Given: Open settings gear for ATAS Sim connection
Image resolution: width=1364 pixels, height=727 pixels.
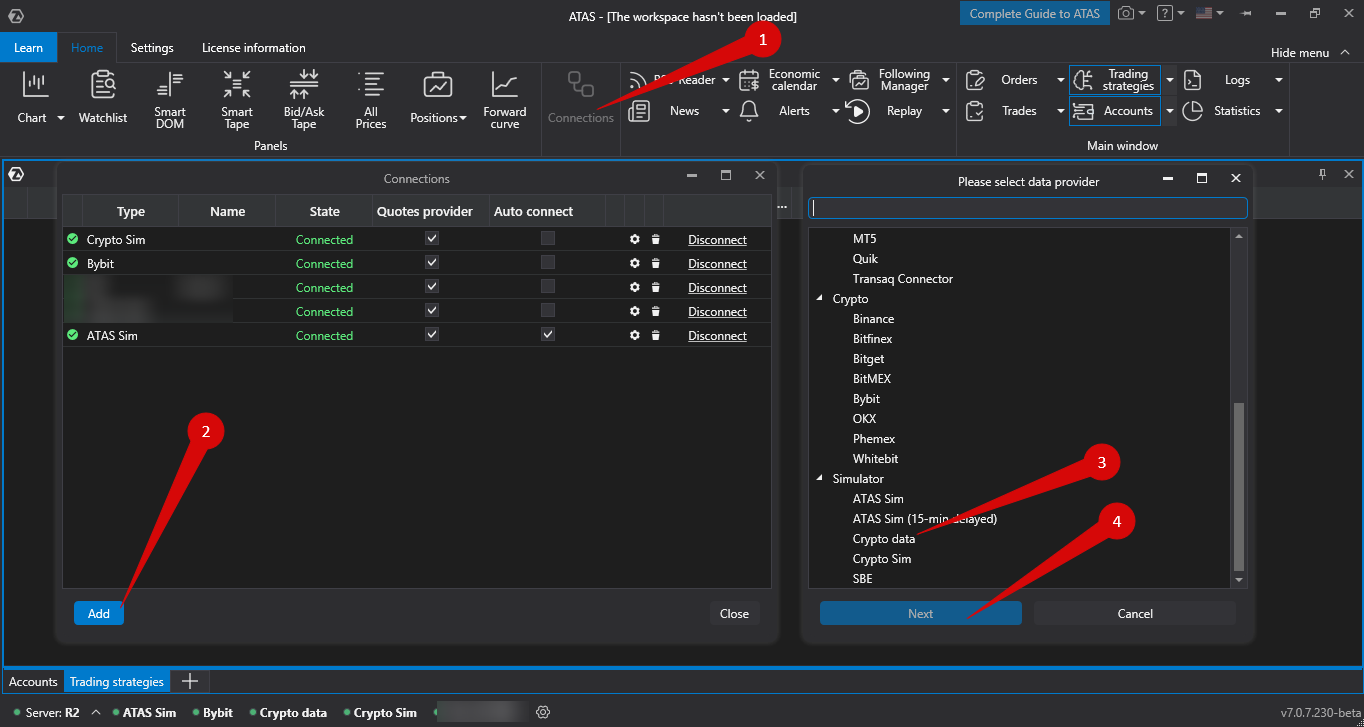Looking at the screenshot, I should pyautogui.click(x=634, y=336).
